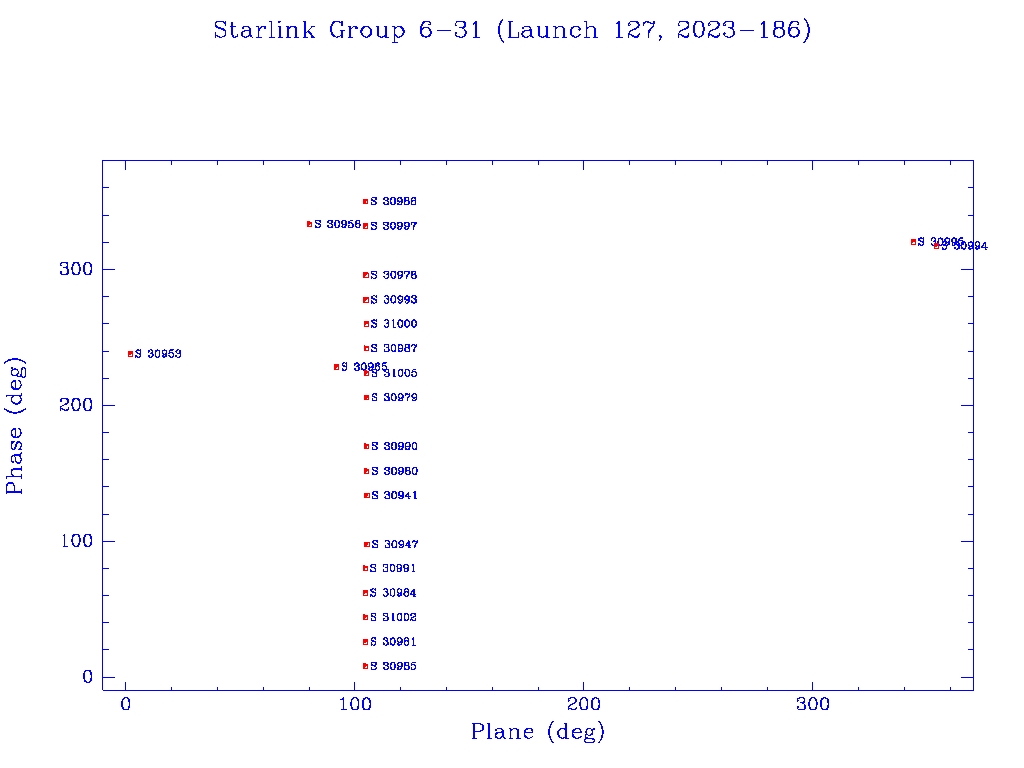The height and width of the screenshot is (768, 1024).
Task: Click the x-axis tick label 0
Action: (125, 704)
